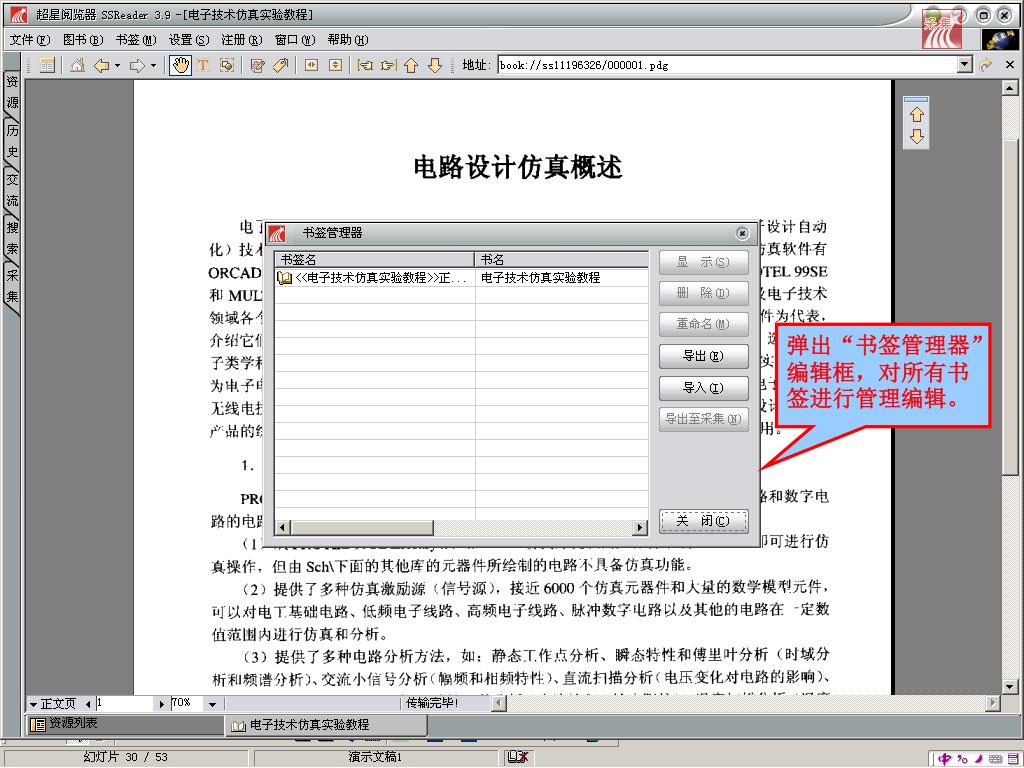Sort by 书签名 column header
Image resolution: width=1024 pixels, height=768 pixels.
[374, 259]
